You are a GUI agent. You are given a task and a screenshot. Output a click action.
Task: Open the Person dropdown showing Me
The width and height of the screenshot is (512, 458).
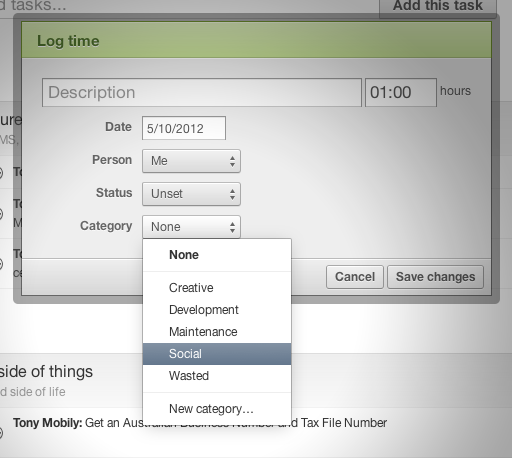191,161
